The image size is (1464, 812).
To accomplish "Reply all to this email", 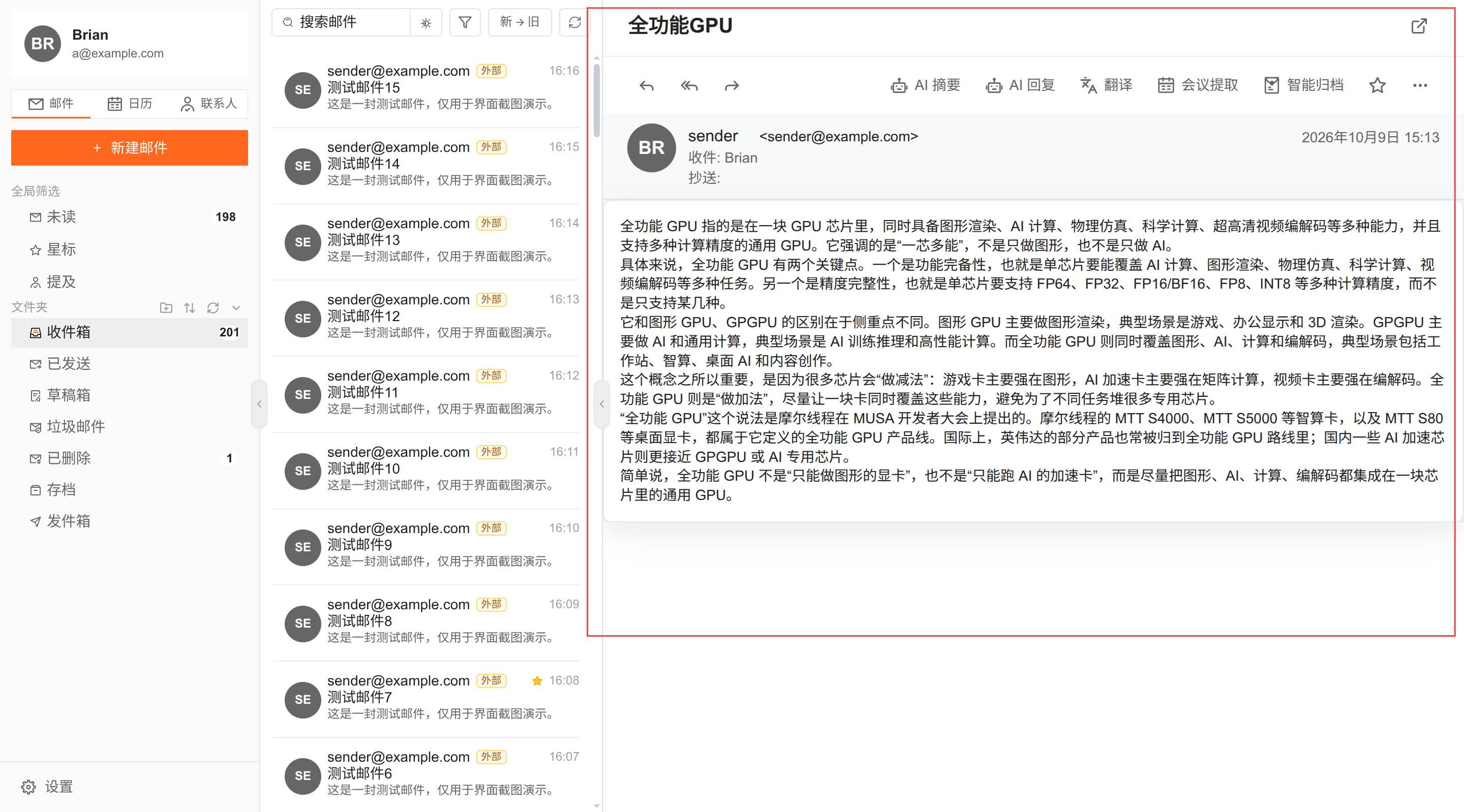I will (x=689, y=86).
